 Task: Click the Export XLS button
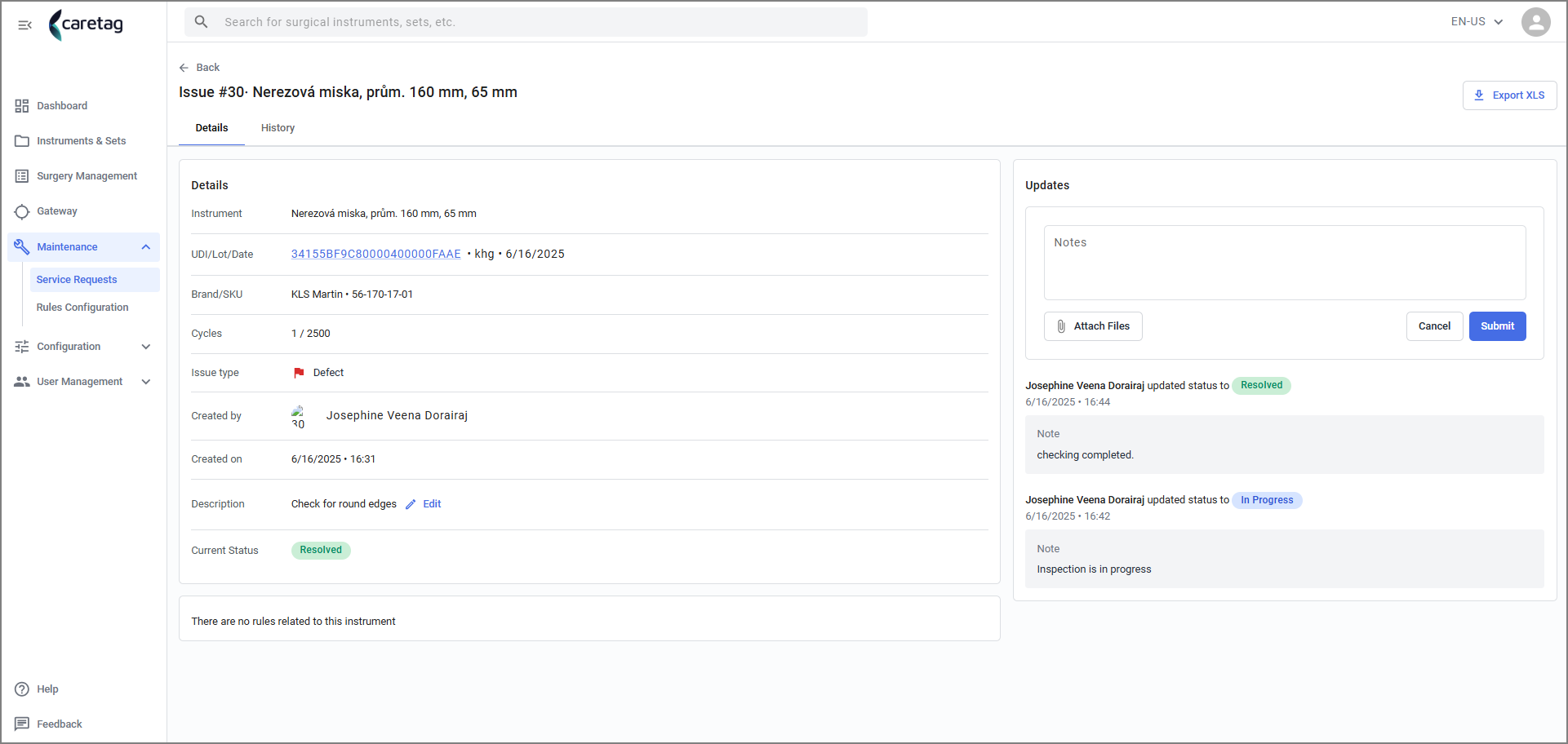coord(1509,95)
